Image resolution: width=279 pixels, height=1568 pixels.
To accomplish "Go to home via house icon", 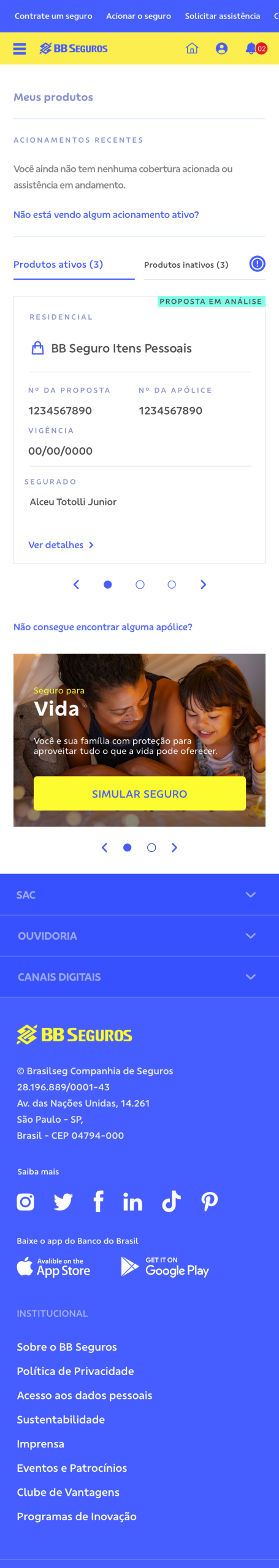I will tap(192, 48).
